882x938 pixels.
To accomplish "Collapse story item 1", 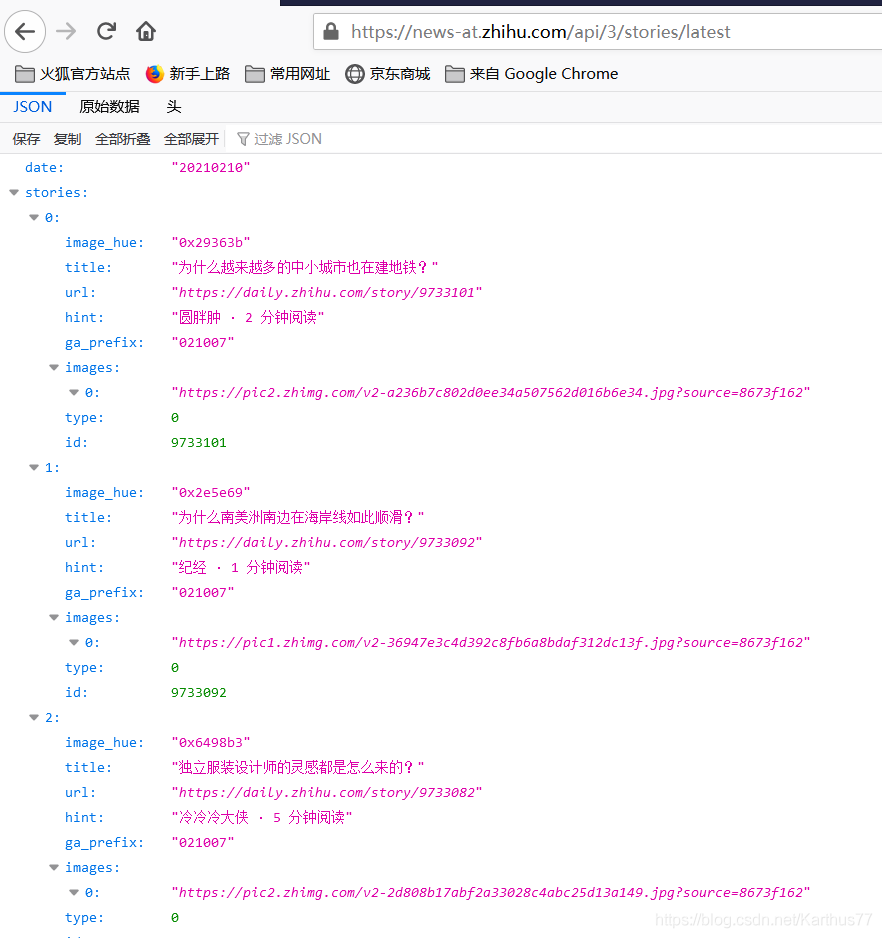I will click(34, 468).
